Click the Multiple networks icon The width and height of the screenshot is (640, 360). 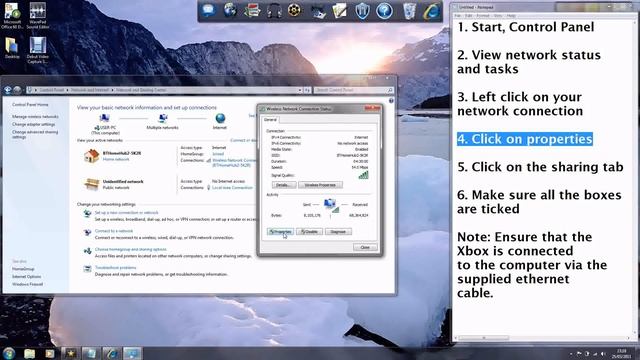click(162, 118)
